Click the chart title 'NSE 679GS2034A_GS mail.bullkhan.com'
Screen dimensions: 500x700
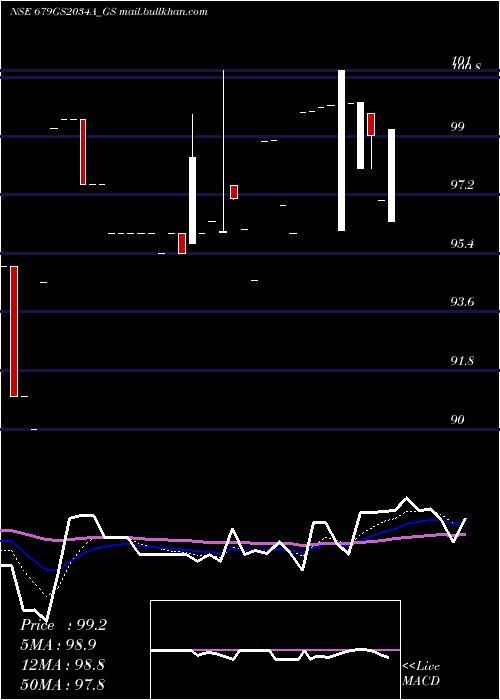[x=109, y=12]
